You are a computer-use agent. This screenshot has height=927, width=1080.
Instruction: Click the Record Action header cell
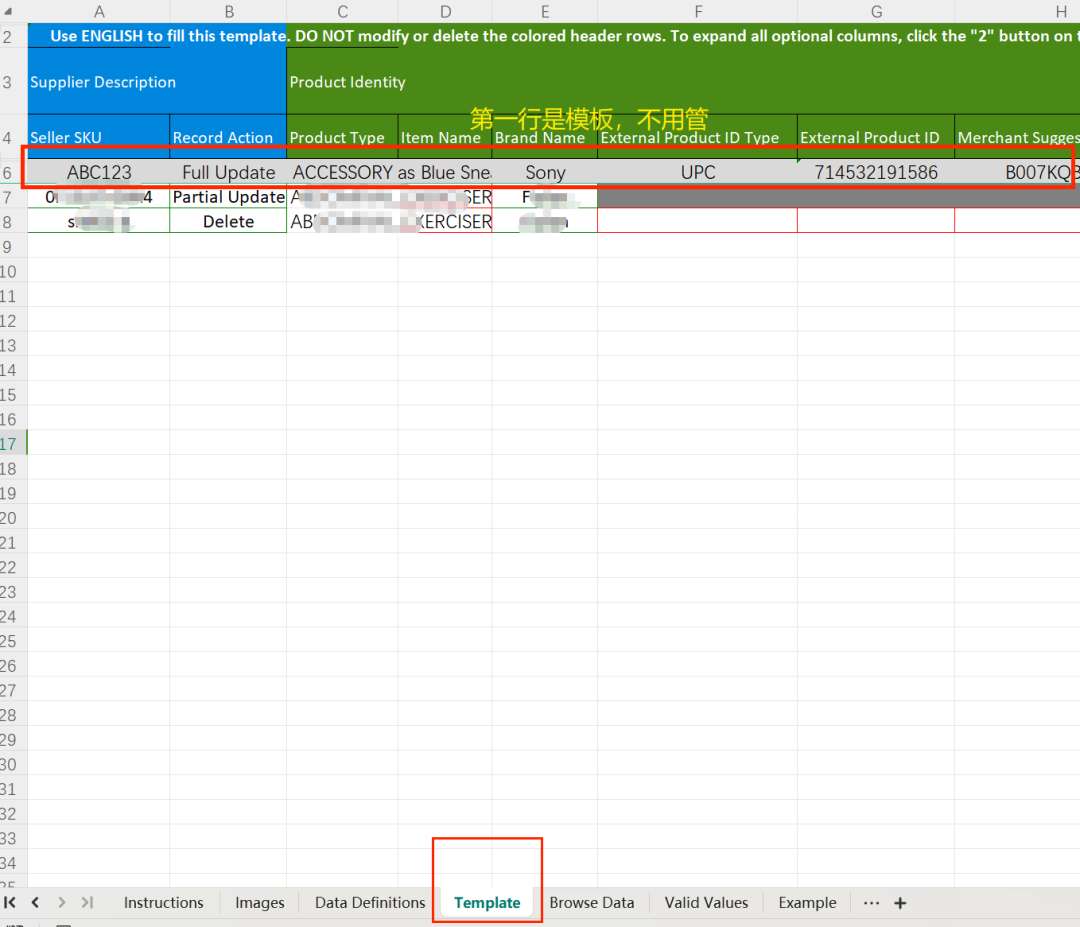229,136
